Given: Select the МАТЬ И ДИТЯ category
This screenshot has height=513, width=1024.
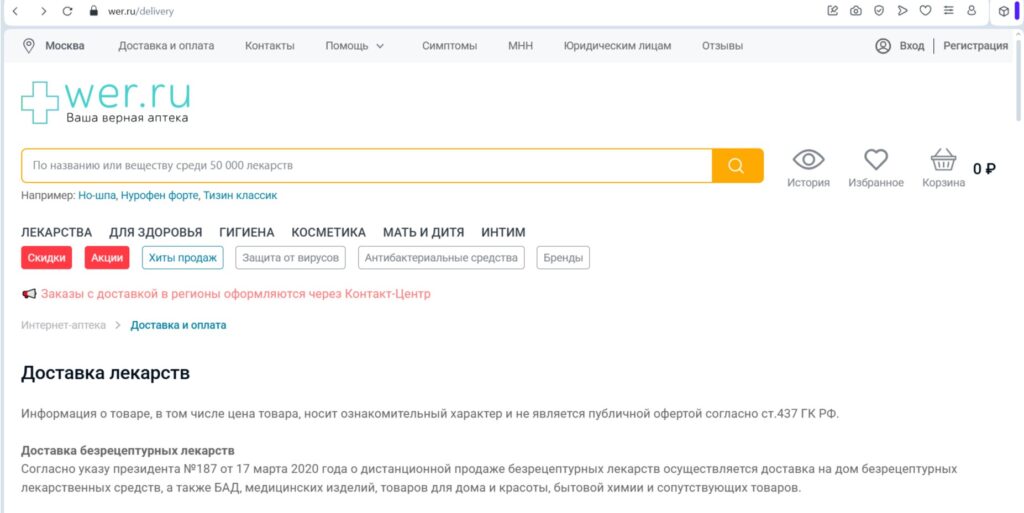Looking at the screenshot, I should [x=423, y=232].
